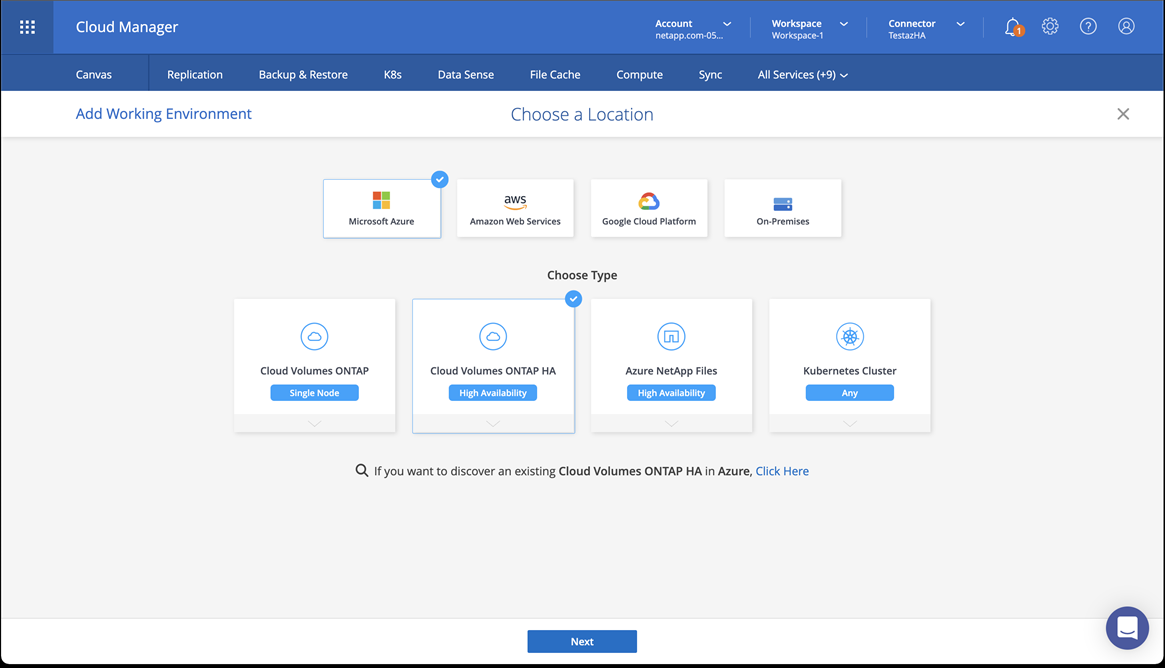Click the Cloud Manager title
This screenshot has width=1165, height=668.
click(127, 27)
